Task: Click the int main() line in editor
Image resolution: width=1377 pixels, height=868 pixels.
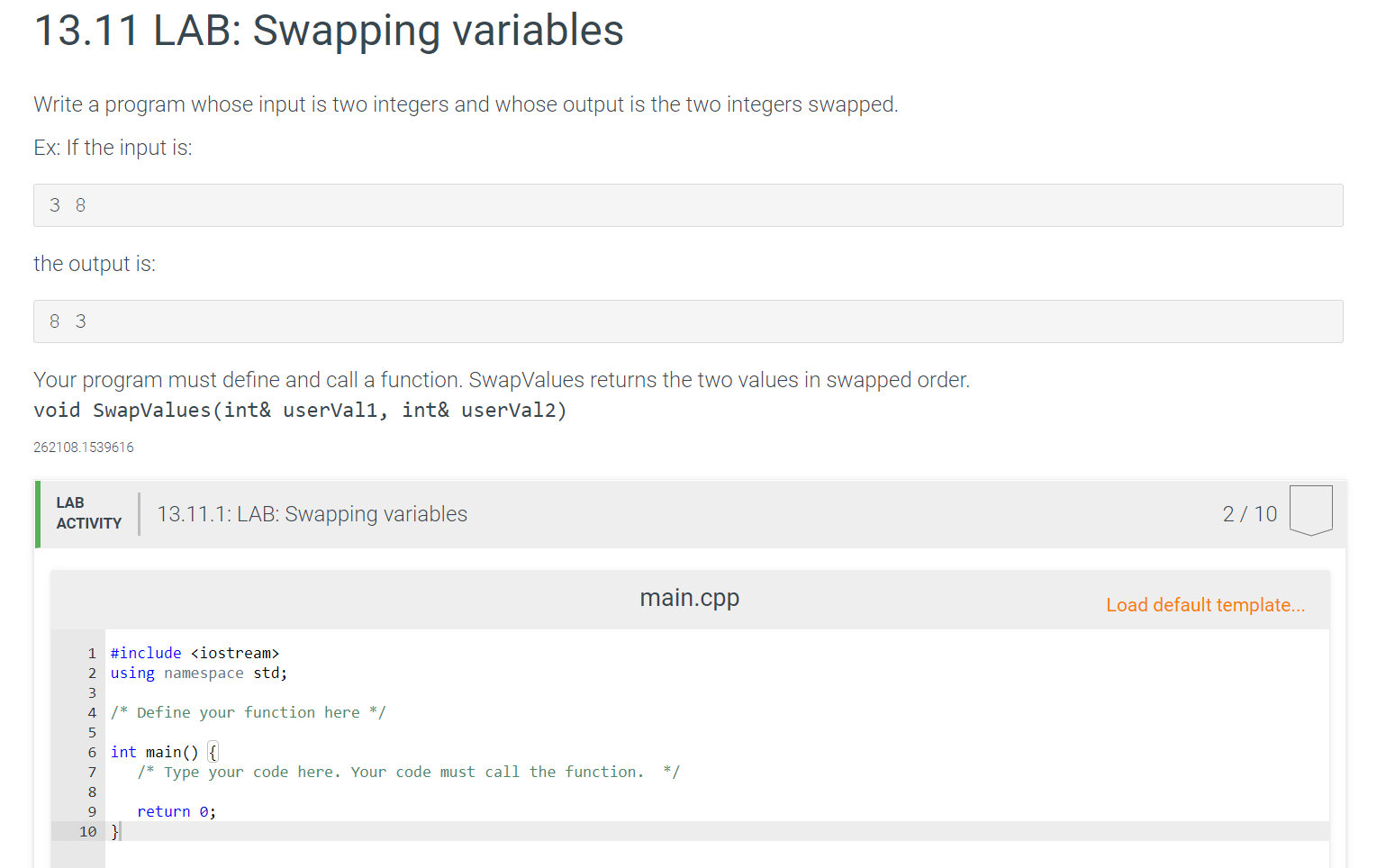Action: [x=164, y=752]
